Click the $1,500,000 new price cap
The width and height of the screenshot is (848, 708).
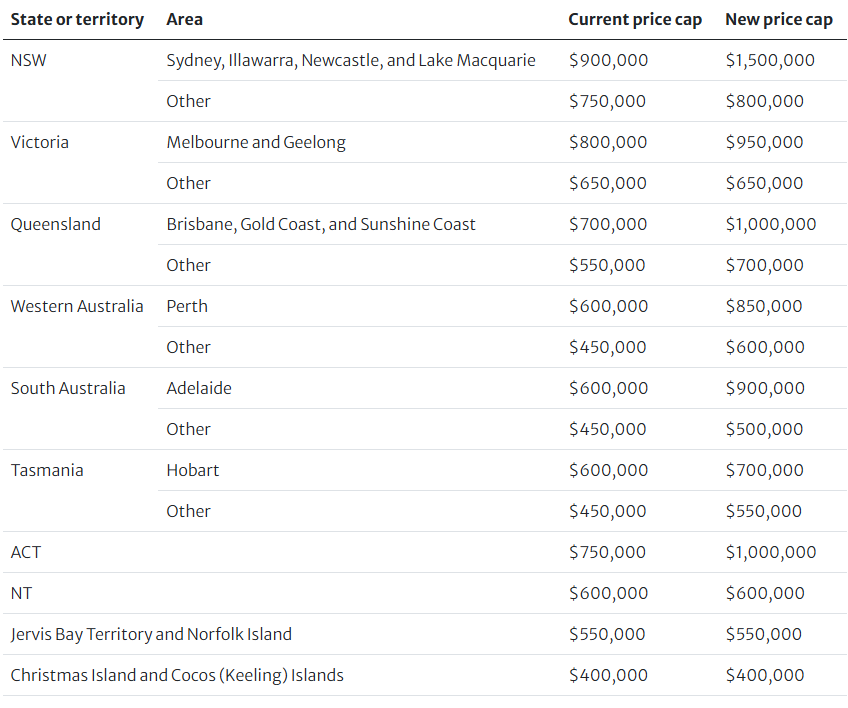tap(770, 60)
